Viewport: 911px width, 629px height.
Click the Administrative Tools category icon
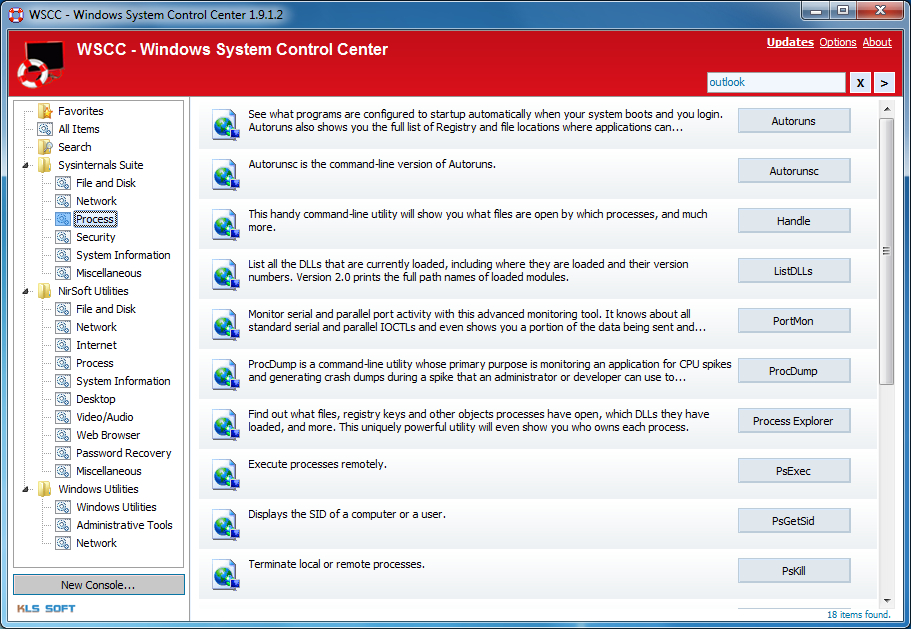coord(63,525)
